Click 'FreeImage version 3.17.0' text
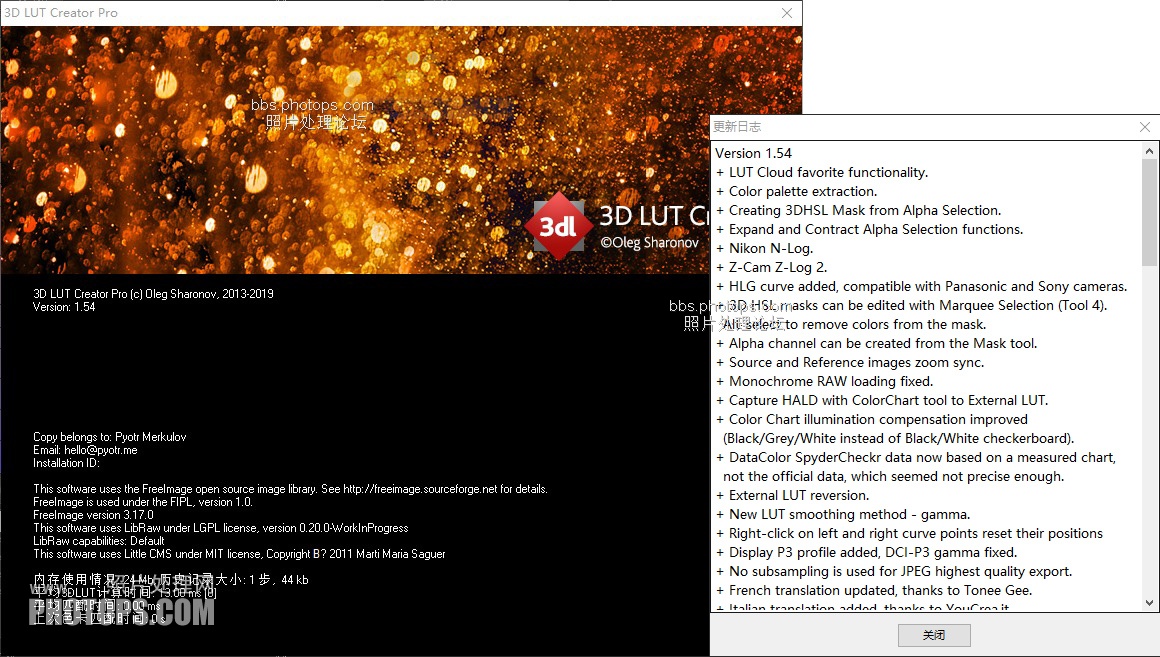1160x657 pixels. point(93,515)
